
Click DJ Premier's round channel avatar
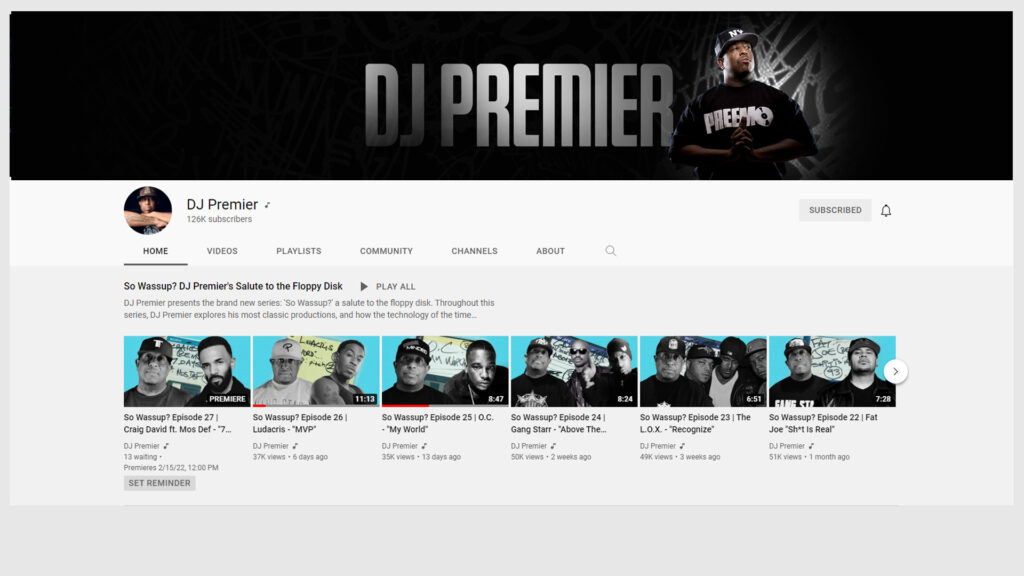point(148,210)
